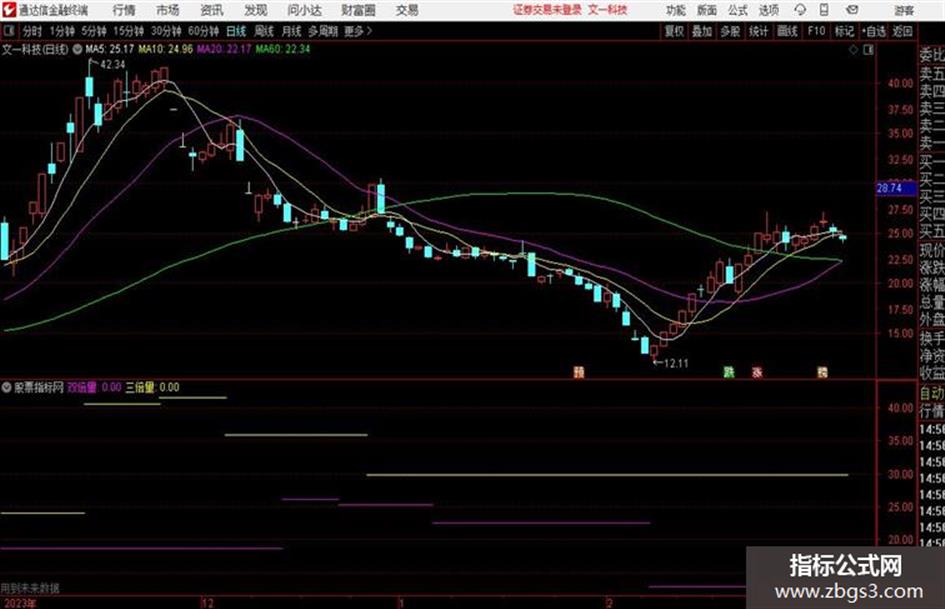
Task: Click the MA10: 24.96 value label
Action: tap(165, 49)
